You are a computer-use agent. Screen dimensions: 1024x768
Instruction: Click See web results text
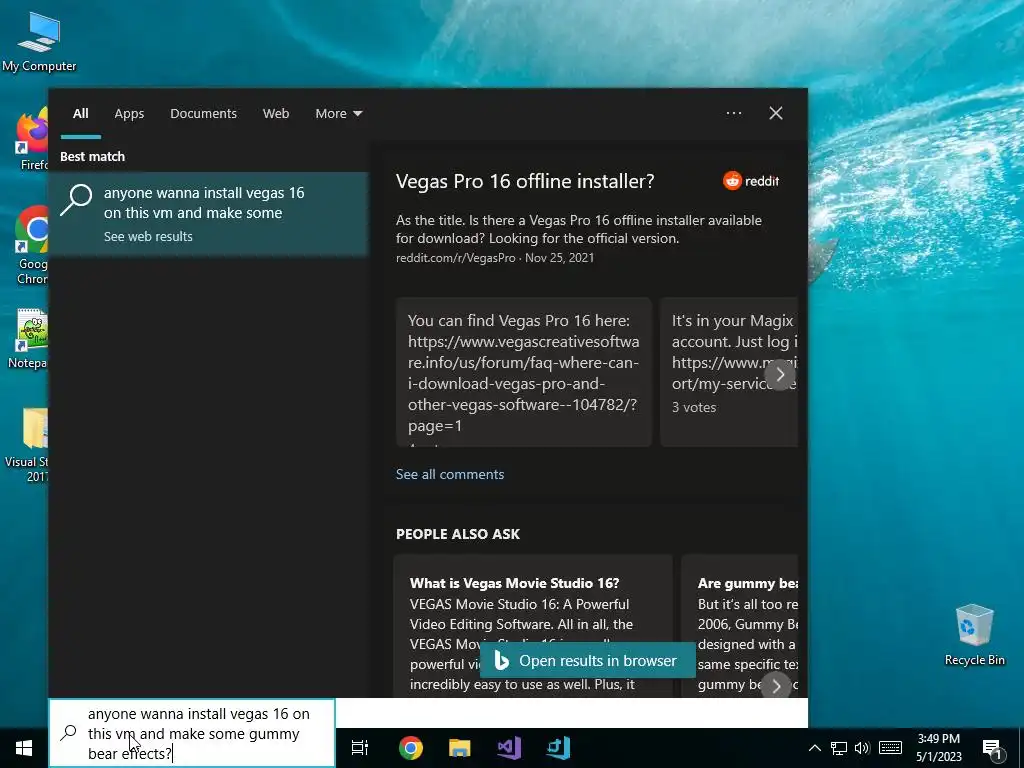[x=148, y=236]
